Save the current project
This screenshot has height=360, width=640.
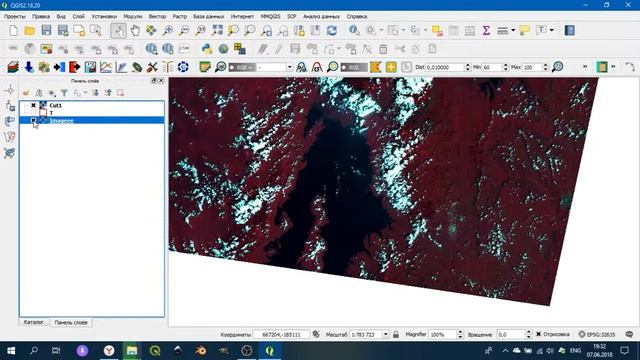pyautogui.click(x=46, y=31)
